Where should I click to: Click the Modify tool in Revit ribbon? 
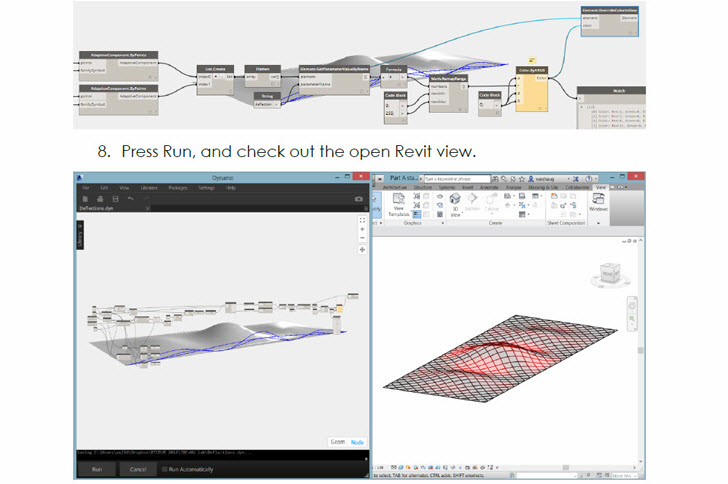tap(376, 203)
